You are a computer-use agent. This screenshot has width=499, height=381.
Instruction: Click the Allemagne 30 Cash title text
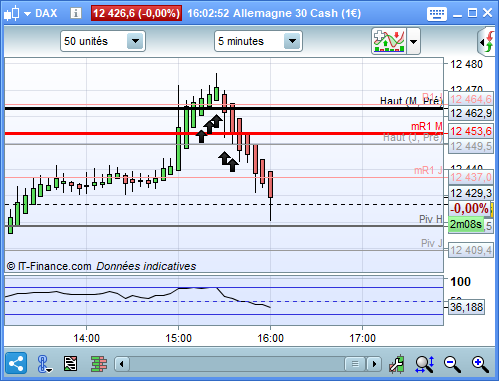pyautogui.click(x=297, y=13)
